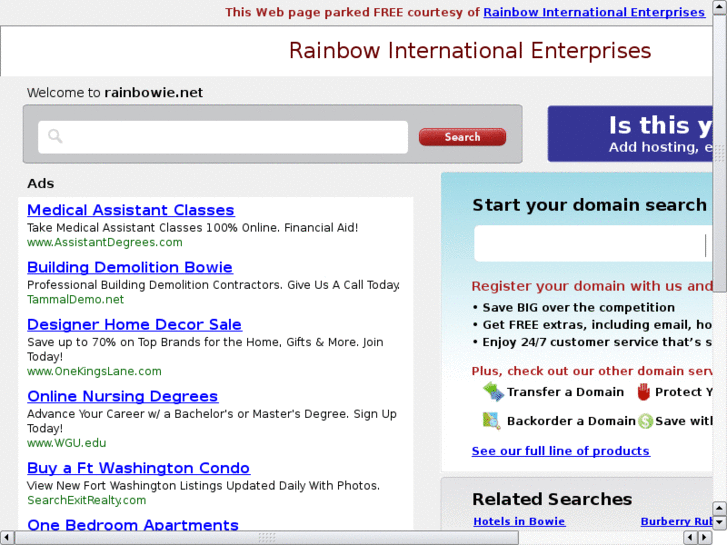Click the red hand Protect icon
The width and height of the screenshot is (727, 545).
click(x=644, y=392)
